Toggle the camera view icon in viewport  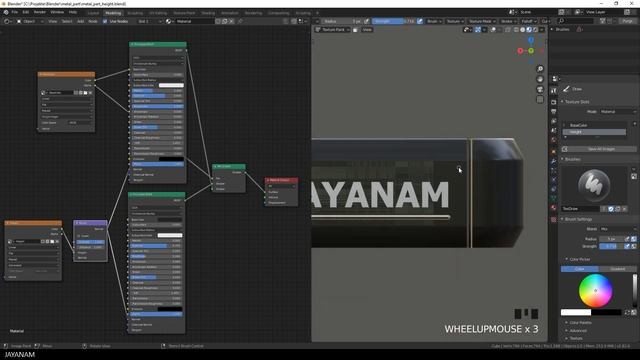click(x=540, y=89)
